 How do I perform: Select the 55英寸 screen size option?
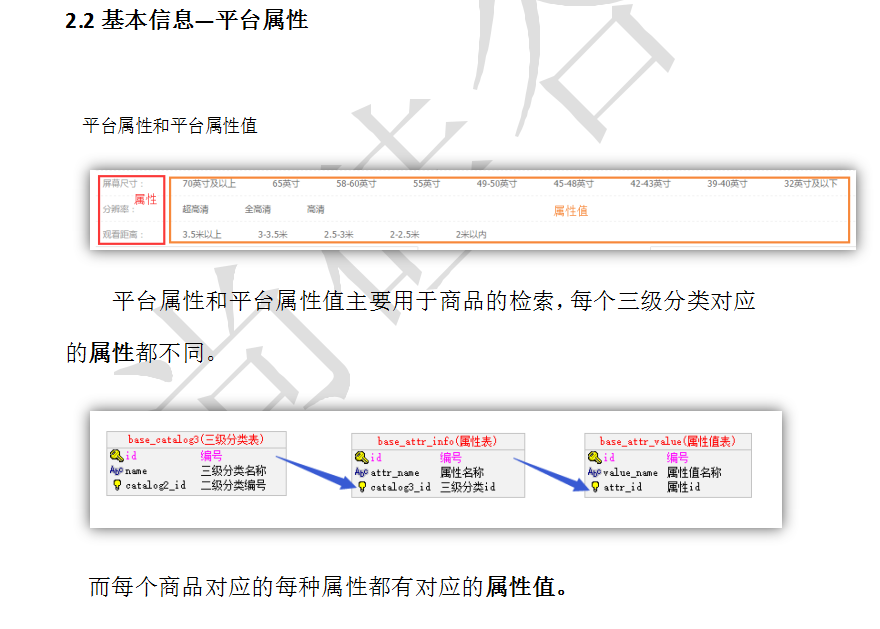[x=426, y=184]
